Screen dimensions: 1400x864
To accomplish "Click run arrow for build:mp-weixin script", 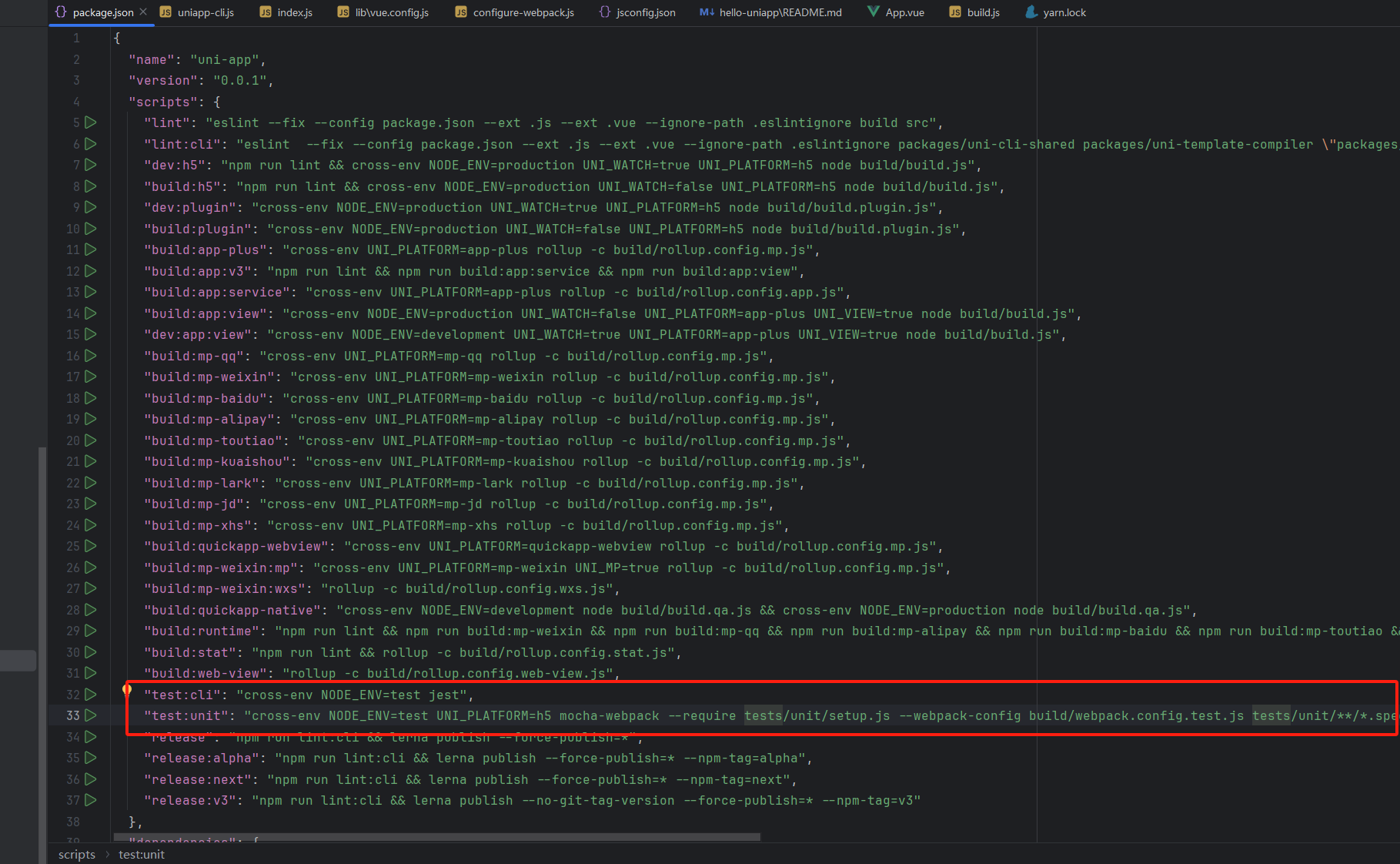I will (91, 377).
